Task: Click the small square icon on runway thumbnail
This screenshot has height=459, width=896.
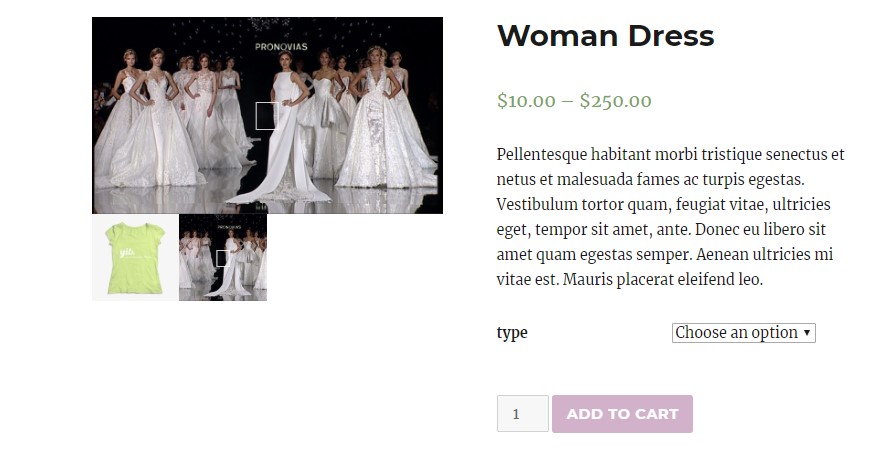Action: [222, 258]
